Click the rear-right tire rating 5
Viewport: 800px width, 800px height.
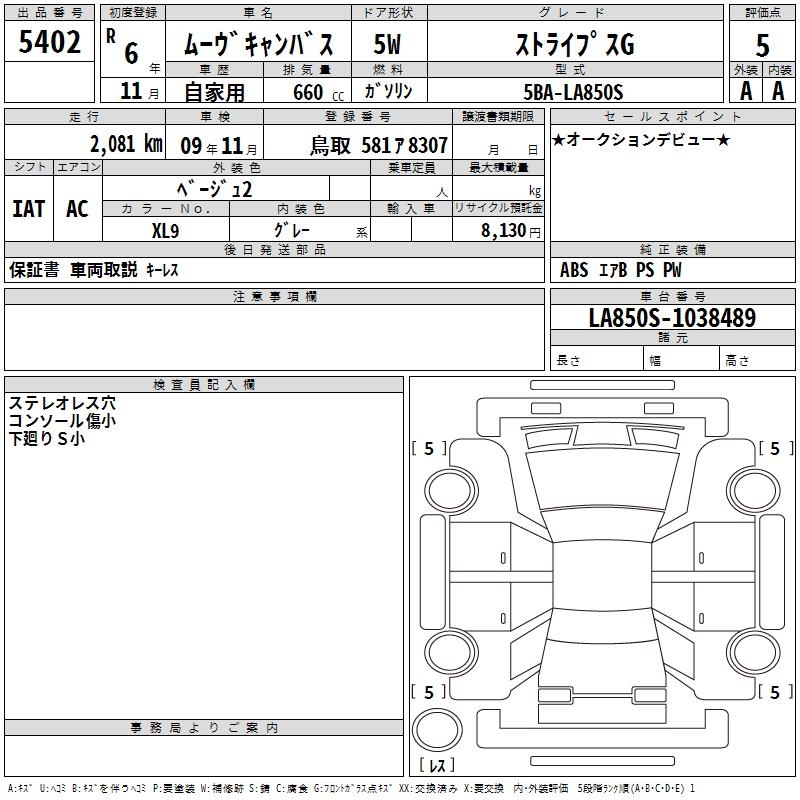(775, 692)
